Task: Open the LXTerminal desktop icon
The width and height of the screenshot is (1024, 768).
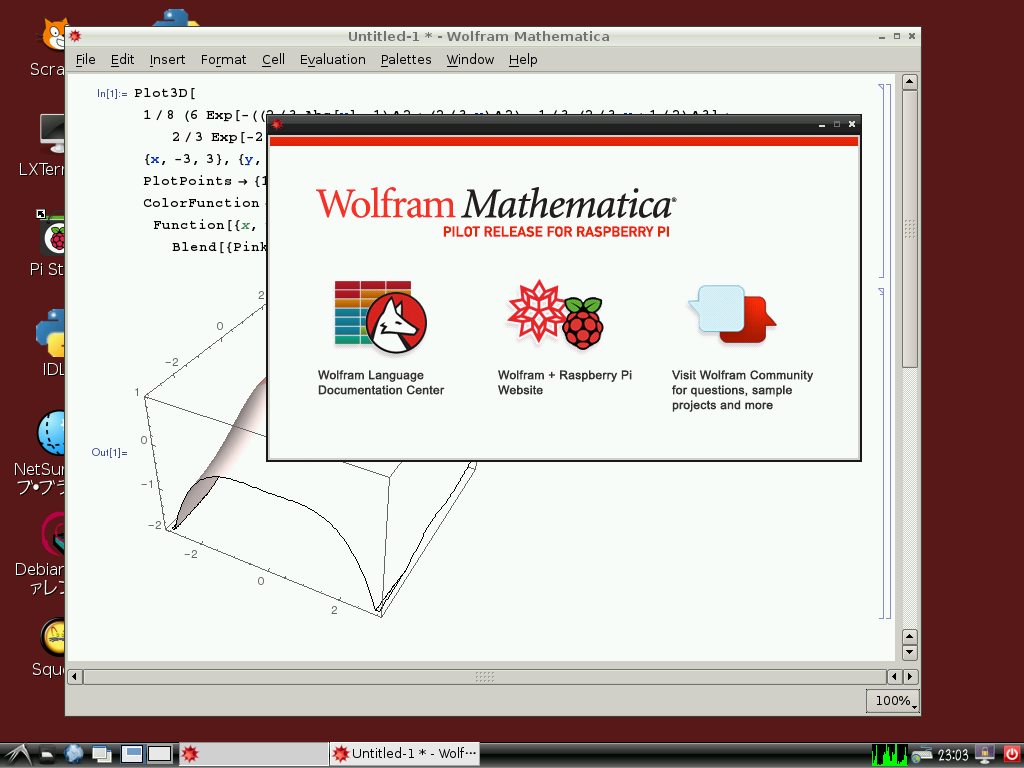Action: (x=52, y=133)
